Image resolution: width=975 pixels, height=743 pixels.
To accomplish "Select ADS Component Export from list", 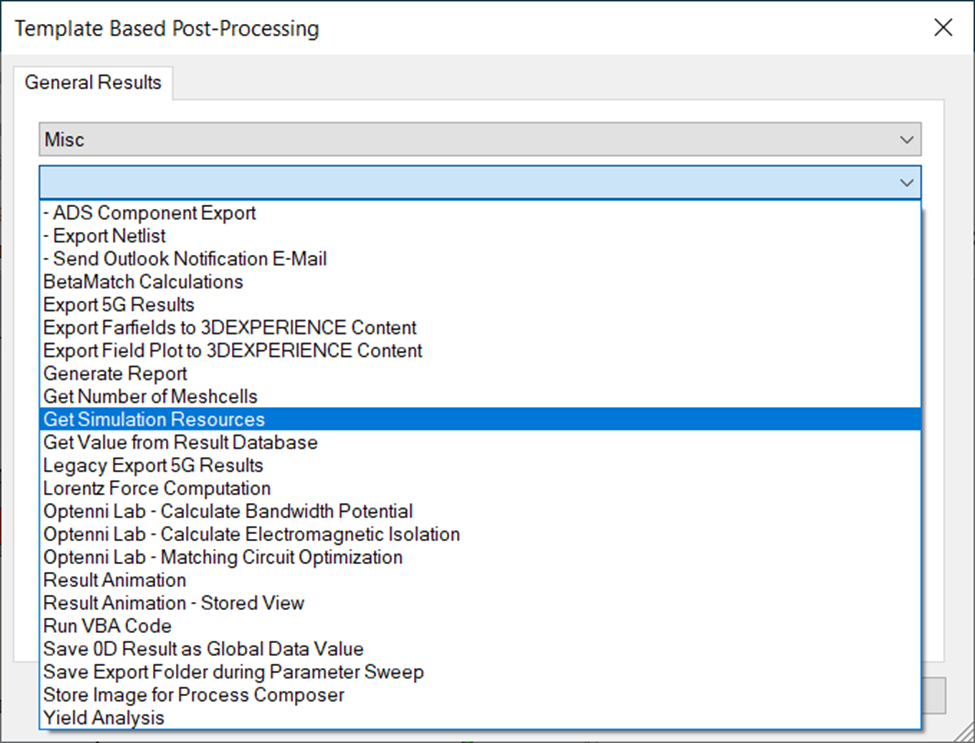I will [x=480, y=213].
